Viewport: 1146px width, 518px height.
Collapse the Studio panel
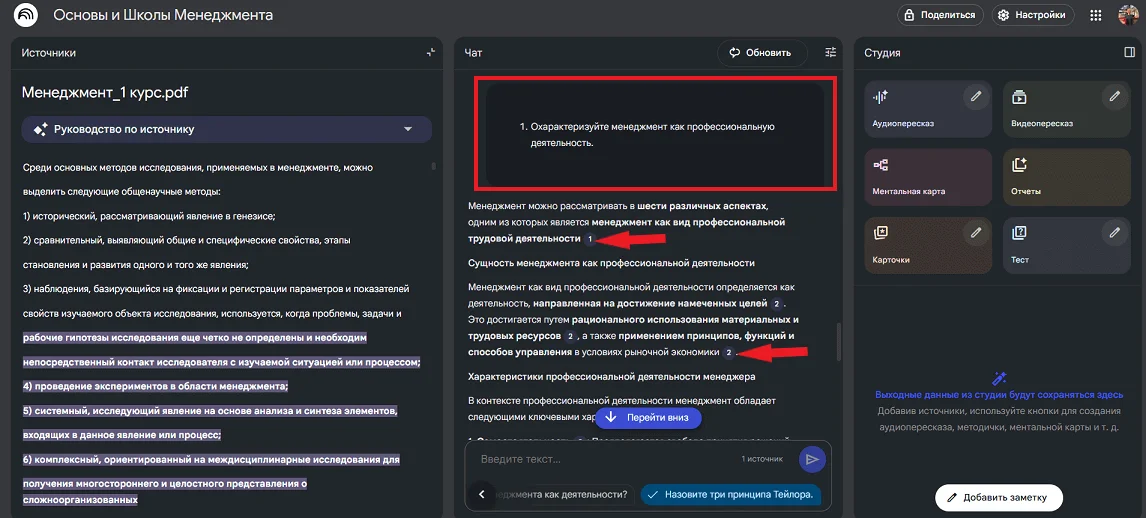point(1129,53)
